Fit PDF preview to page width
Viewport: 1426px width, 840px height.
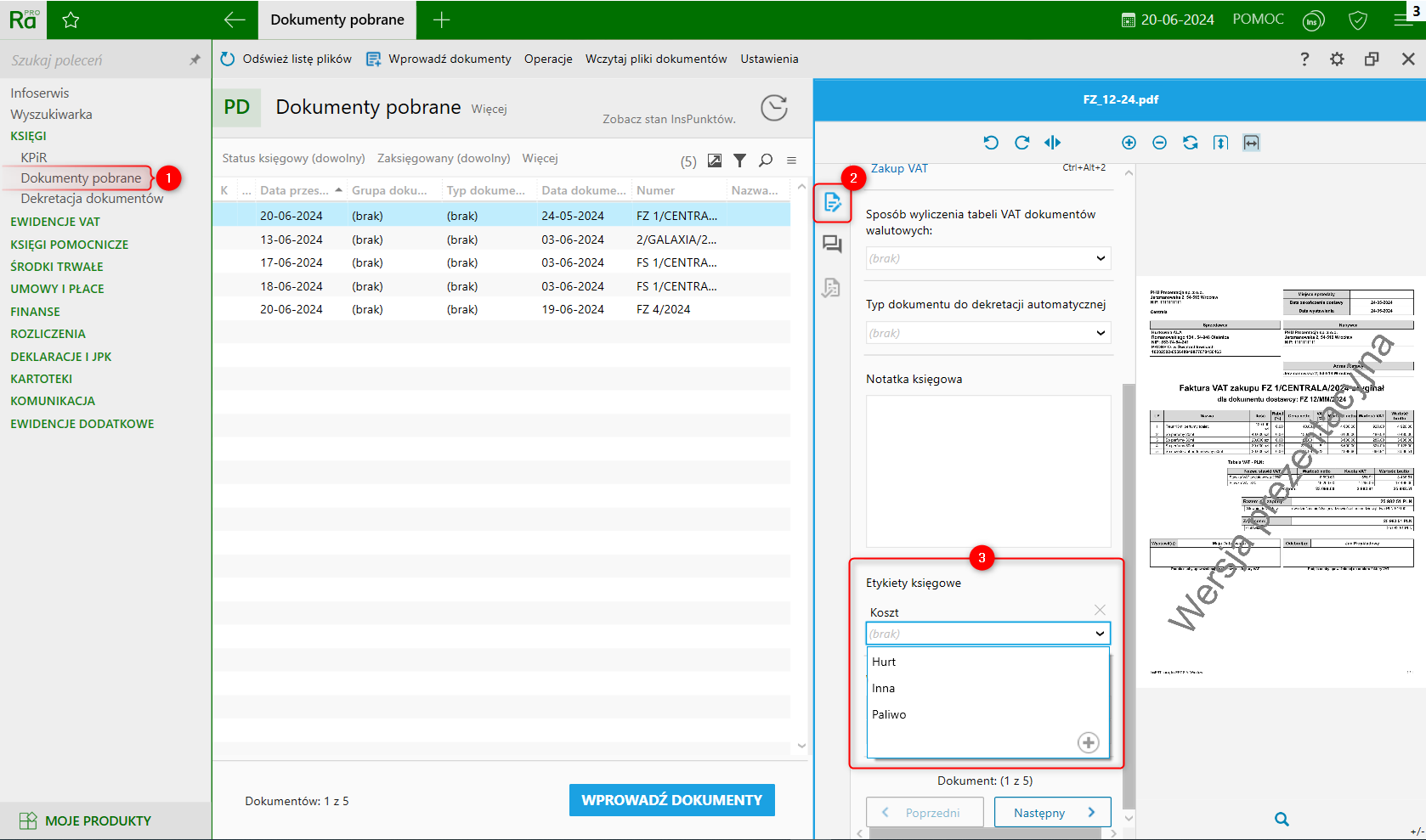click(x=1251, y=143)
